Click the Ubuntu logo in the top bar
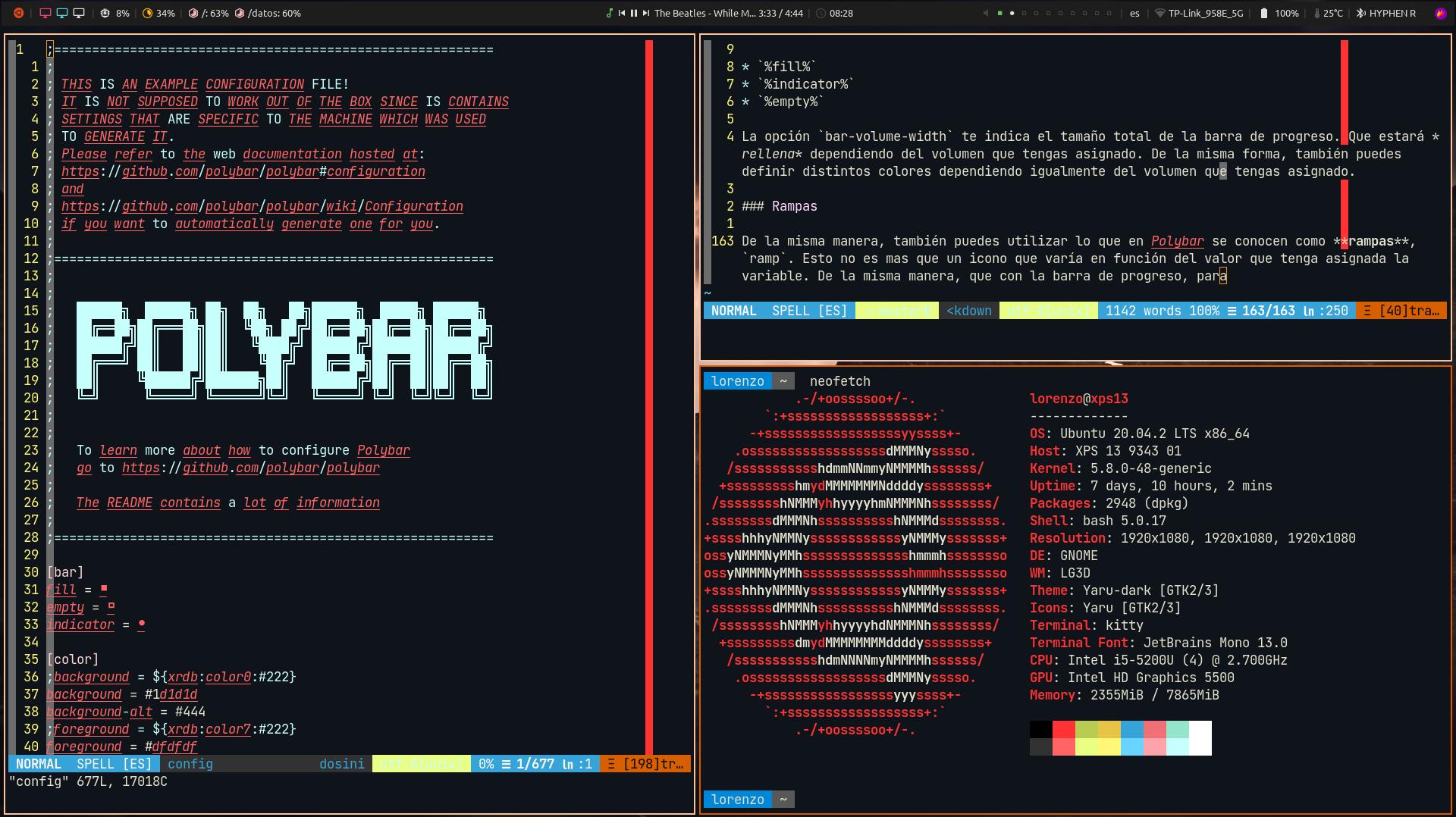1456x817 pixels. pos(19,13)
